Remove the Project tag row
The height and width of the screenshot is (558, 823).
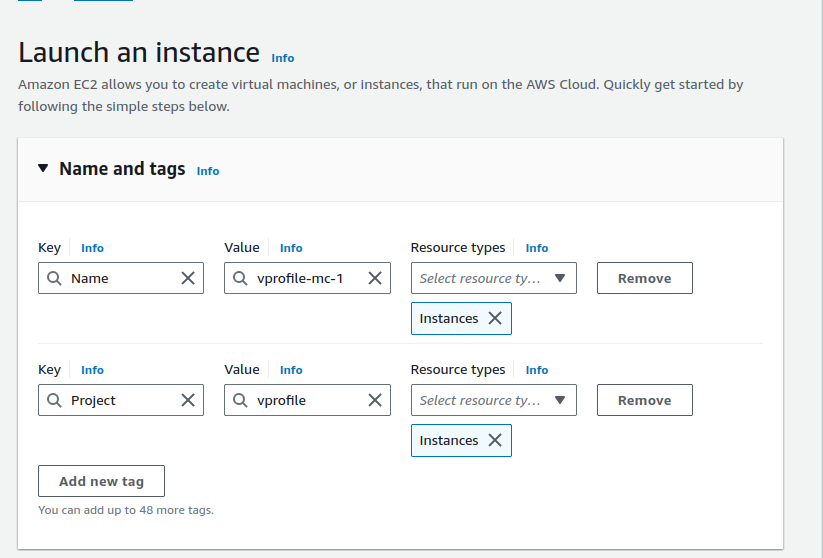(644, 400)
